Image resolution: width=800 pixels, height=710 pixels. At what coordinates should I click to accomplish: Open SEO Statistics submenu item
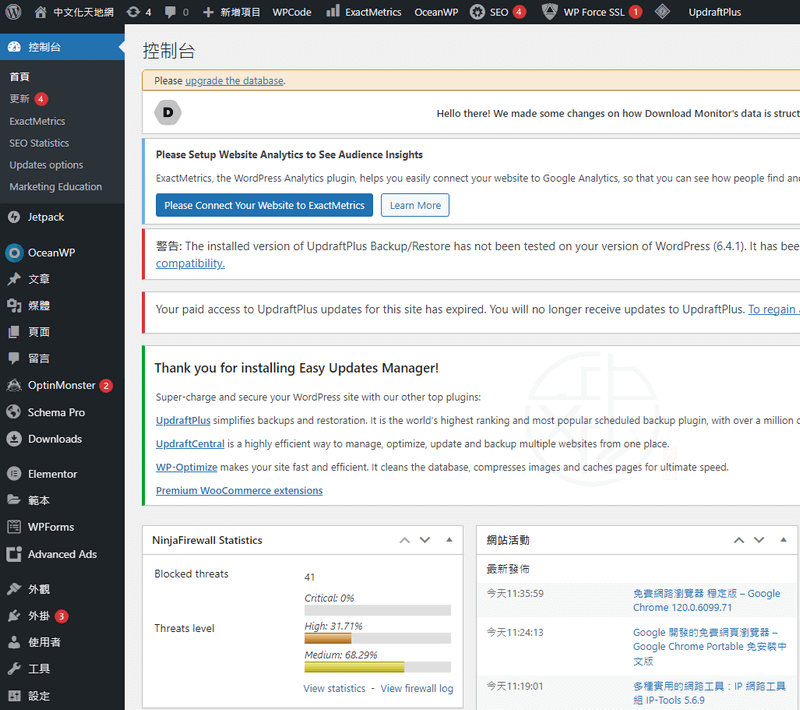coord(39,143)
